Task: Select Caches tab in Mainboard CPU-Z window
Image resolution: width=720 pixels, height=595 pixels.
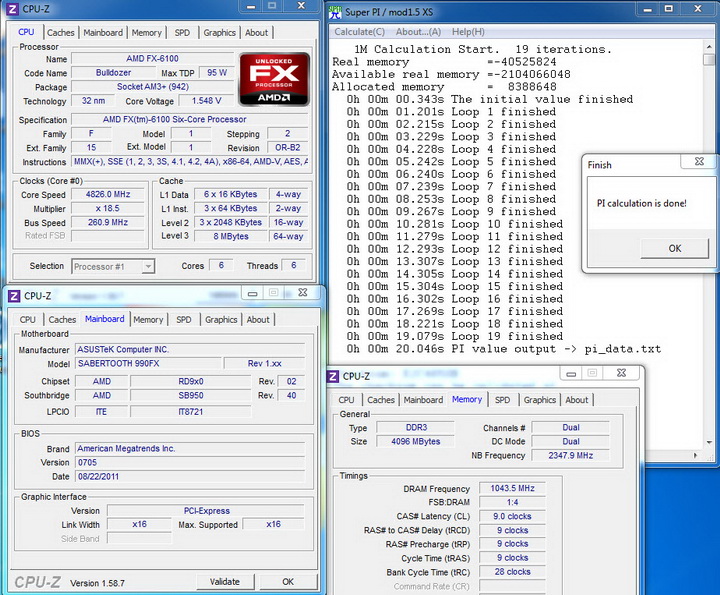Action: (62, 320)
